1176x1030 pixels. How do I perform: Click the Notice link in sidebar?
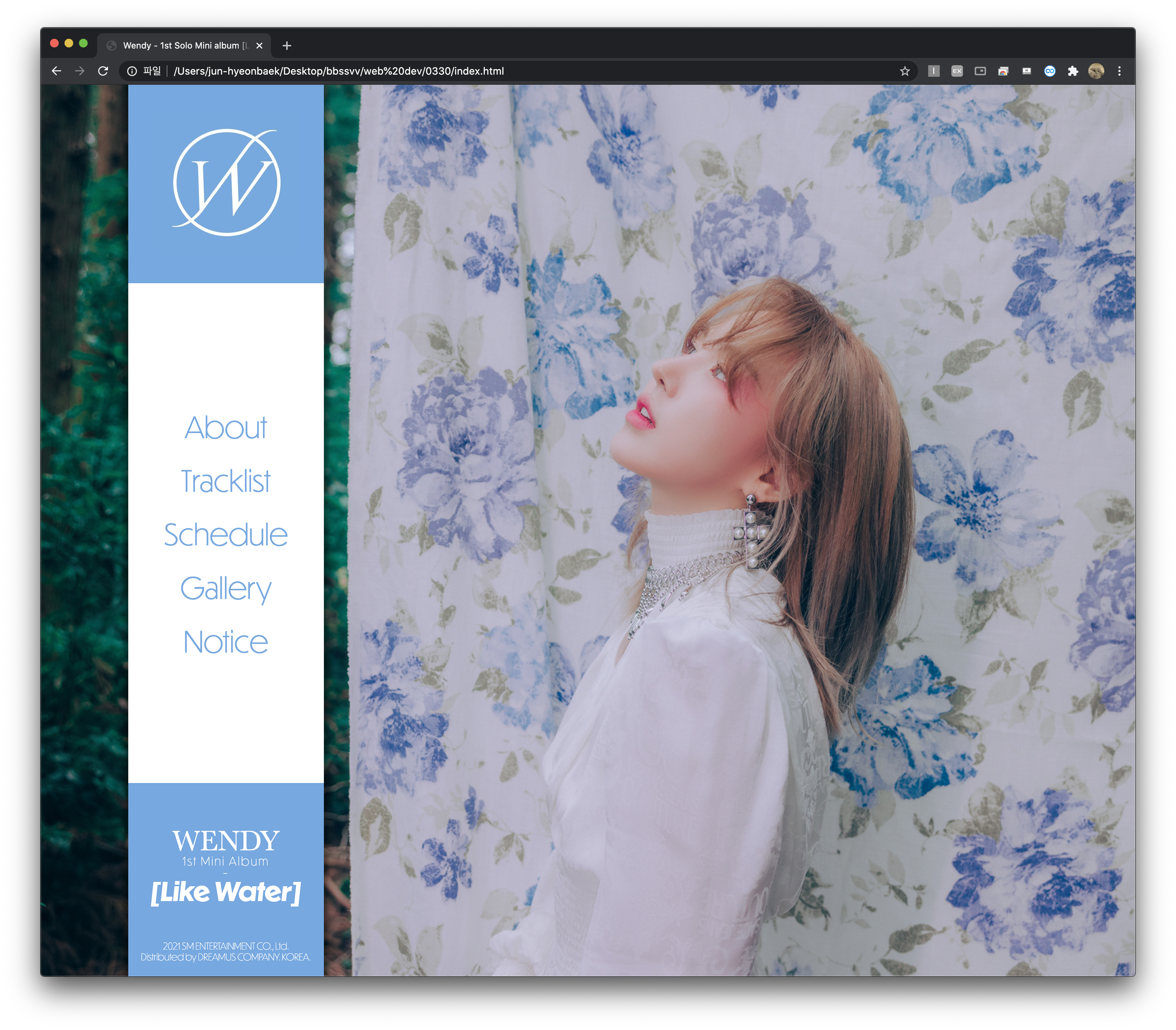pyautogui.click(x=225, y=642)
